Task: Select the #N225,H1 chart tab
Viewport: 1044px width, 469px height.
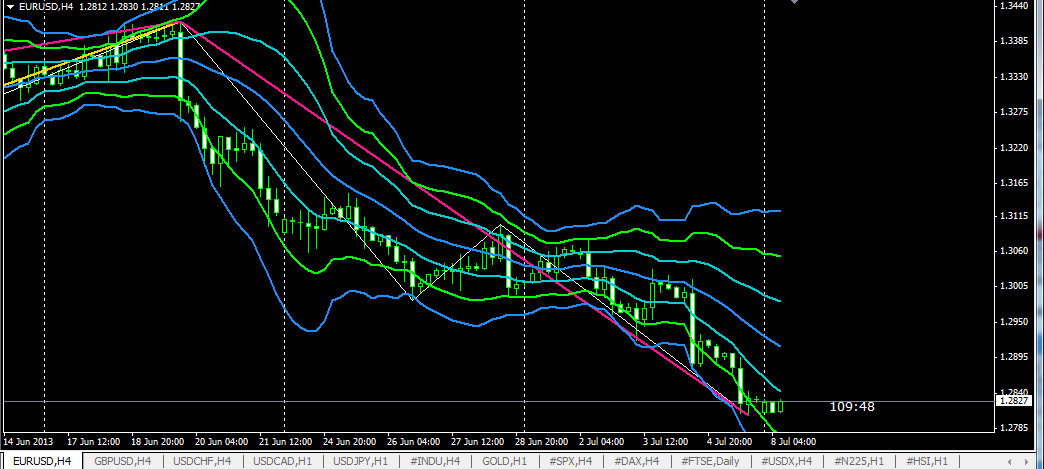Action: click(x=859, y=461)
